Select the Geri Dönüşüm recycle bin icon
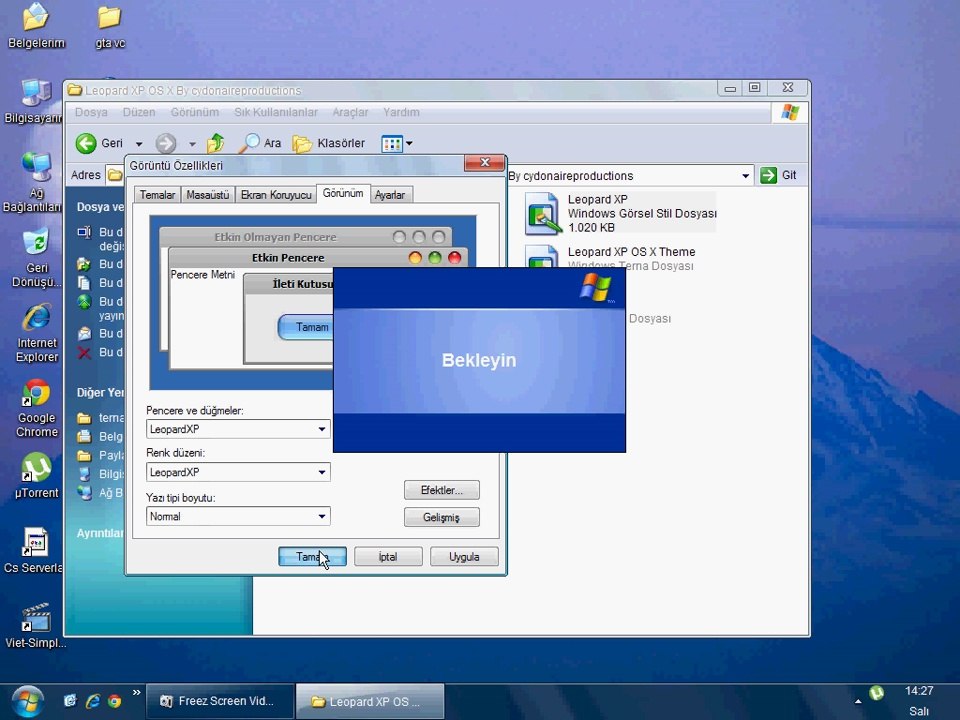The height and width of the screenshot is (720, 960). click(x=36, y=258)
